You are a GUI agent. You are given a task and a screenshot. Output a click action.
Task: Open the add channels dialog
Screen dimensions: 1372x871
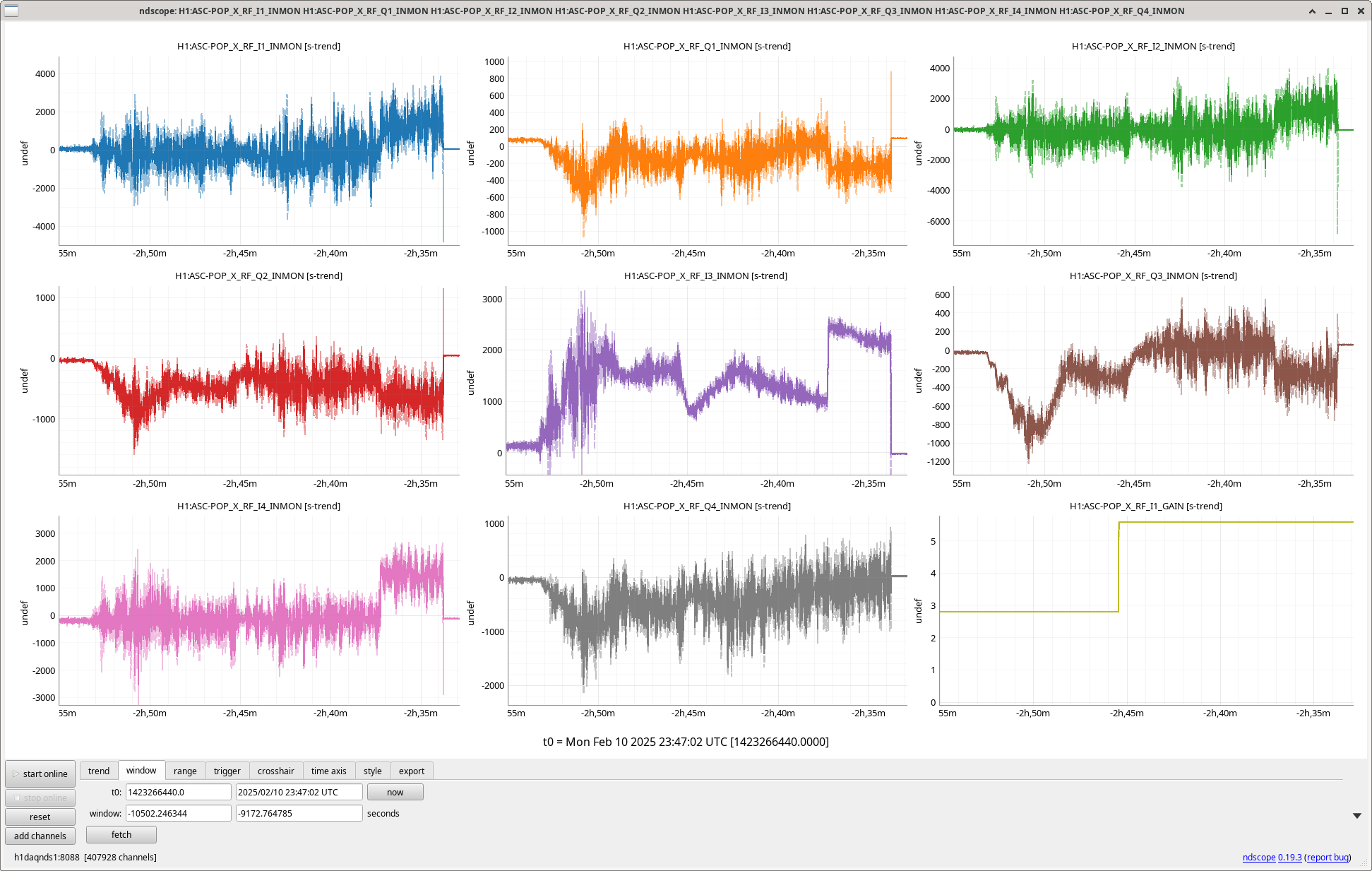click(40, 836)
